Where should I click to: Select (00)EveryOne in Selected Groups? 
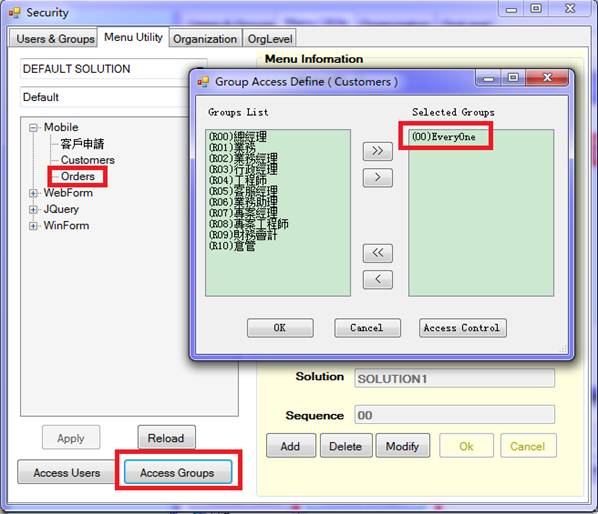tap(444, 137)
